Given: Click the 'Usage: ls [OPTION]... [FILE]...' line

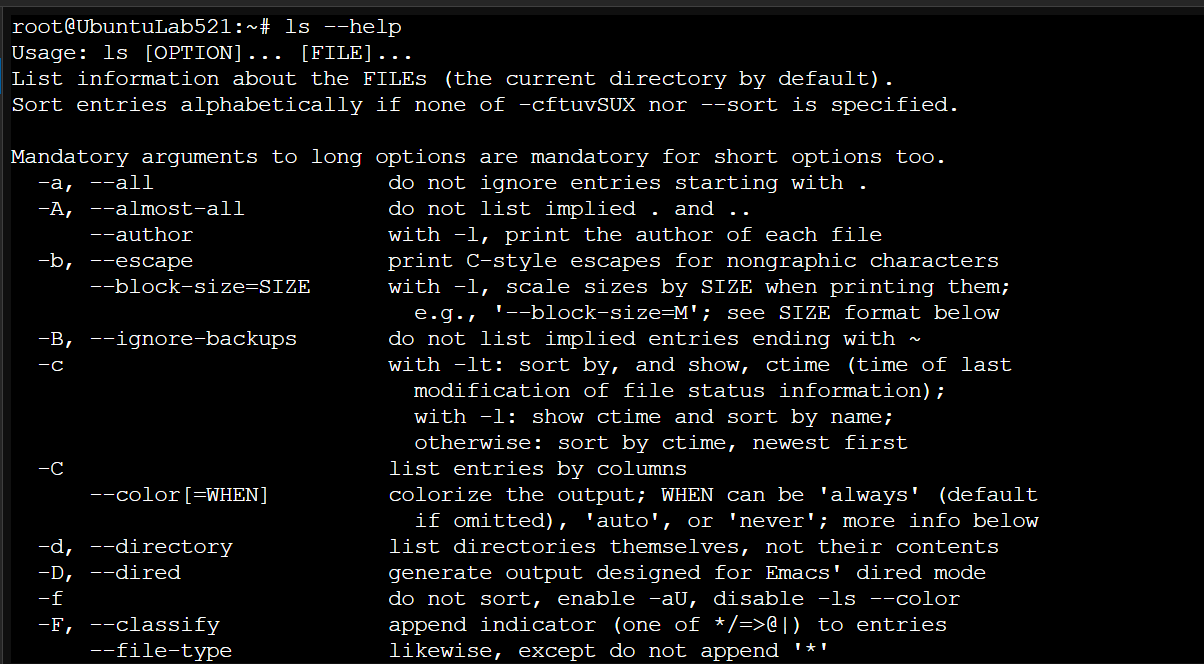Looking at the screenshot, I should tap(211, 53).
